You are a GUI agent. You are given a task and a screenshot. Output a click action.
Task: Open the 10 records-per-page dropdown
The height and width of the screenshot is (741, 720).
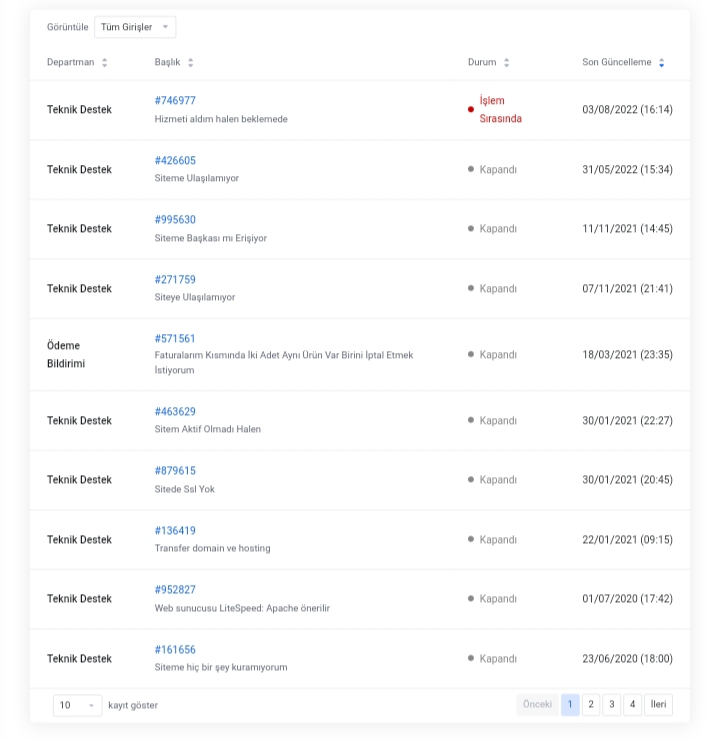click(x=77, y=705)
